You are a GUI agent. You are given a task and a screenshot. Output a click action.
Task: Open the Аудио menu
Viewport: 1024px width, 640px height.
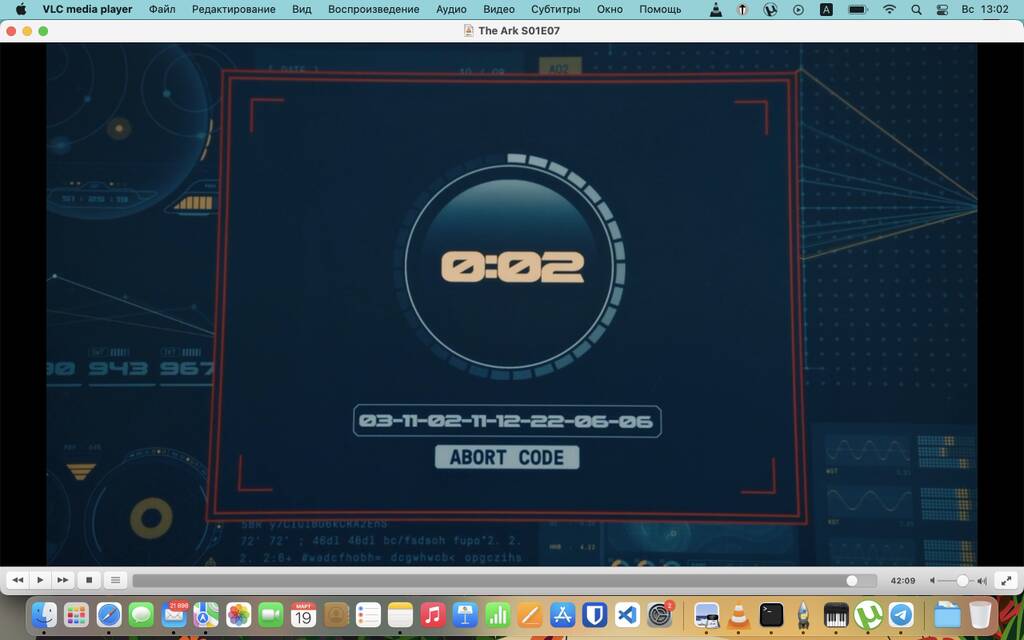(x=451, y=9)
